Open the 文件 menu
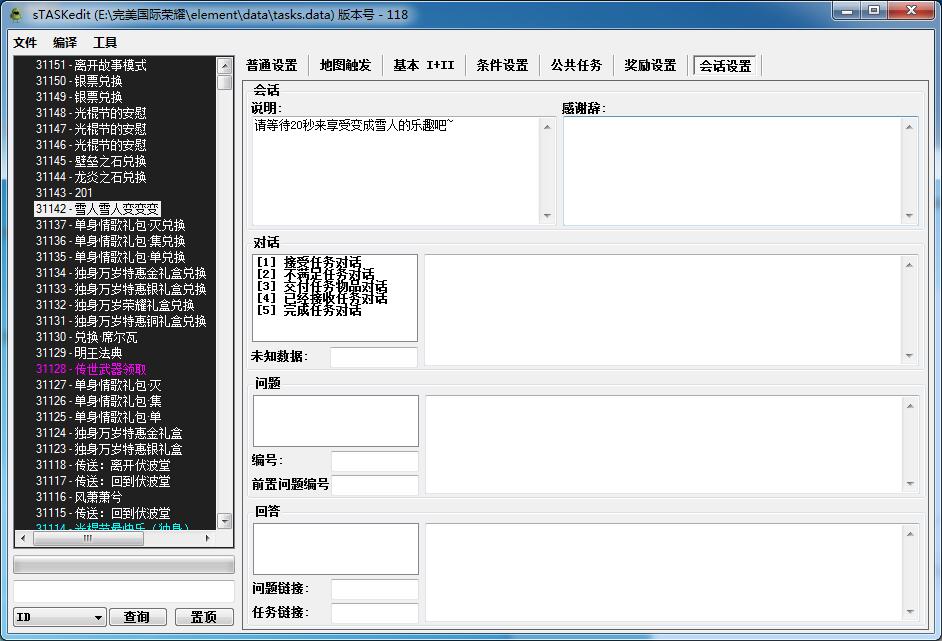942x641 pixels. pyautogui.click(x=25, y=43)
